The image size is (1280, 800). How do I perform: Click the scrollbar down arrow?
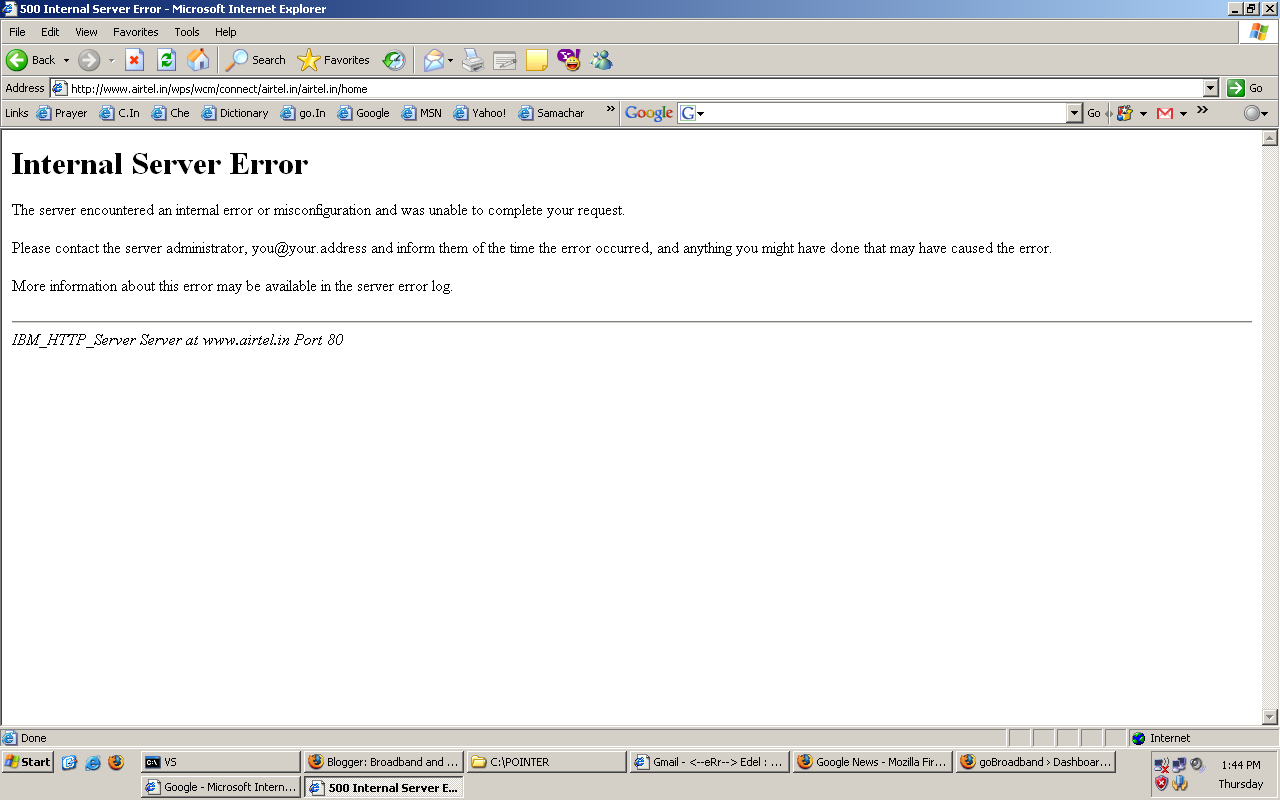1270,717
